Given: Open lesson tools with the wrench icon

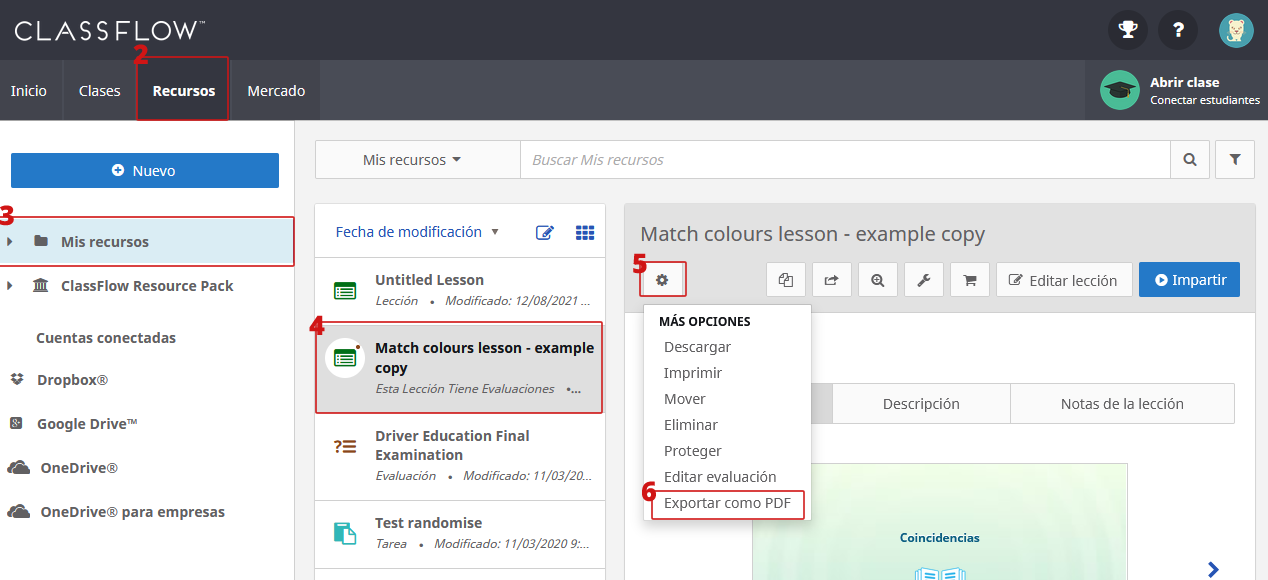Looking at the screenshot, I should 923,280.
